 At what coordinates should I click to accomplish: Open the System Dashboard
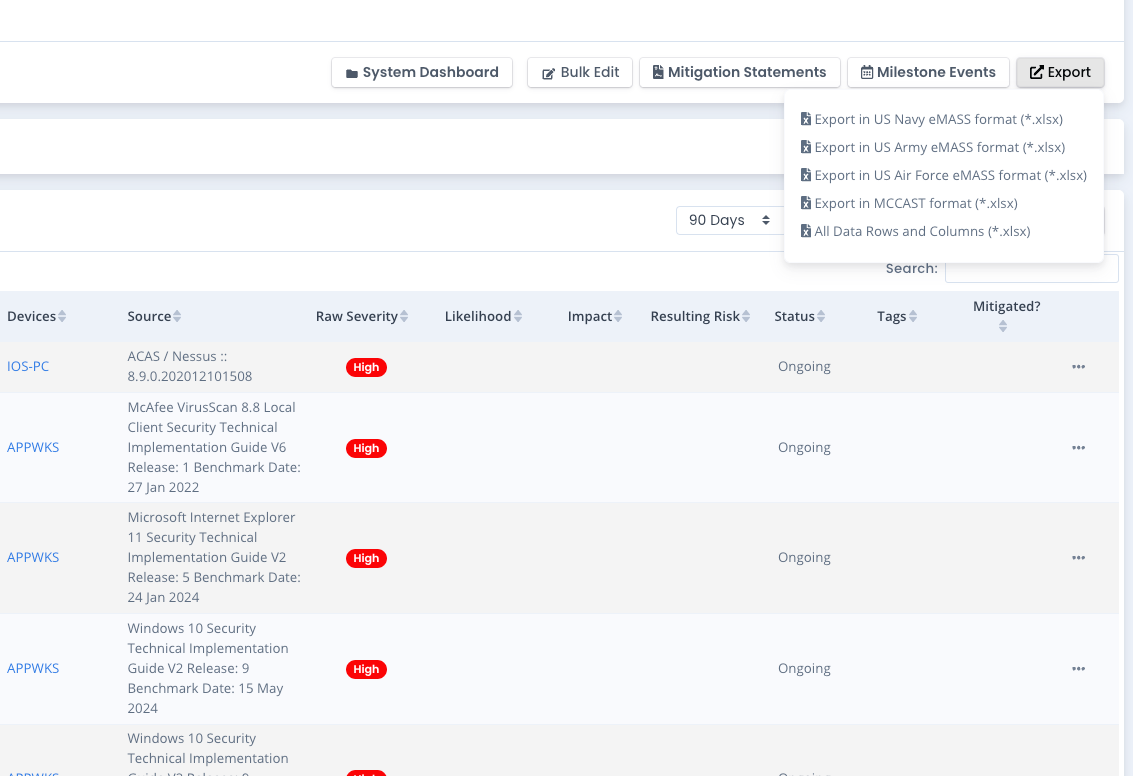[x=422, y=72]
